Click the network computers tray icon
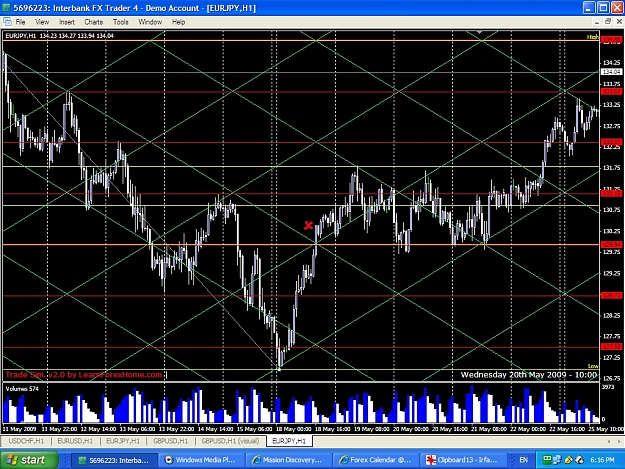 (x=556, y=460)
